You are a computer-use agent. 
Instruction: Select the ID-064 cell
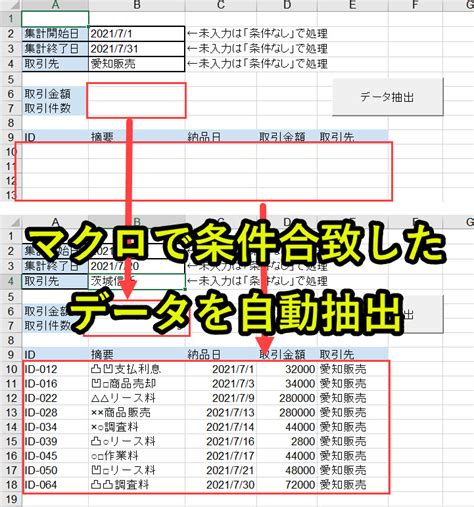pyautogui.click(x=55, y=485)
